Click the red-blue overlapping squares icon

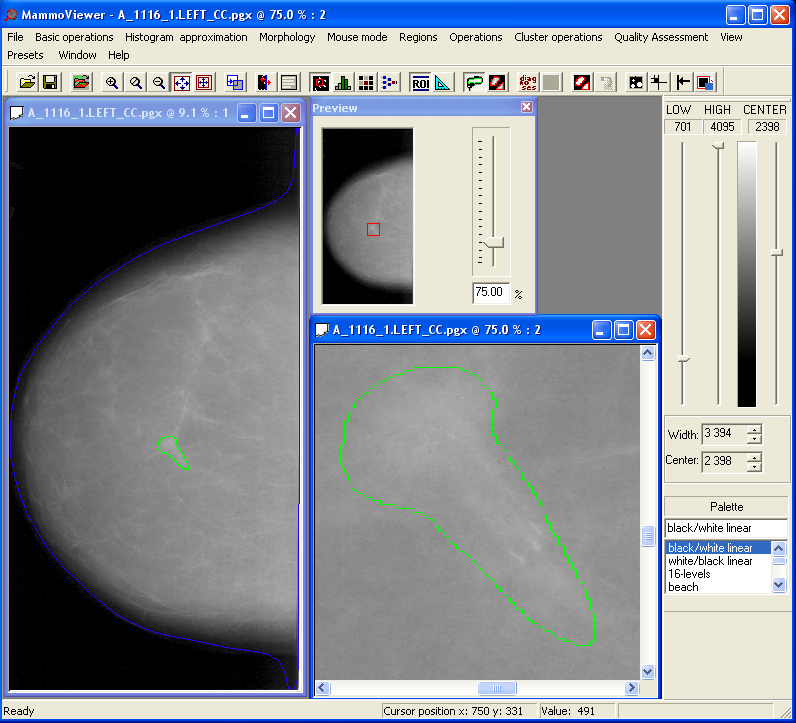point(705,82)
